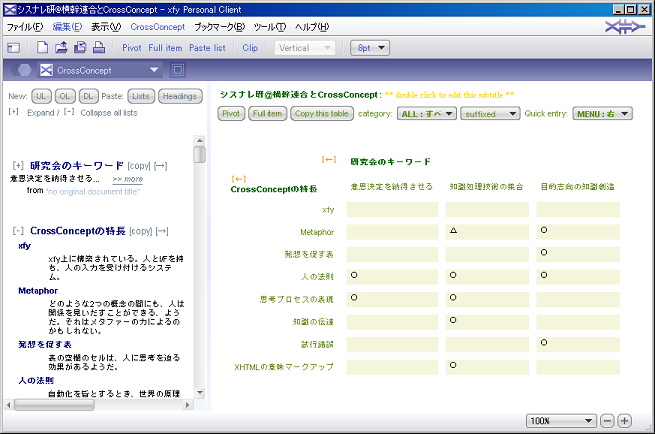Viewport: 655px width, 434px height.
Task: Click the square frame icon beside CrossConcept
Action: pyautogui.click(x=178, y=70)
